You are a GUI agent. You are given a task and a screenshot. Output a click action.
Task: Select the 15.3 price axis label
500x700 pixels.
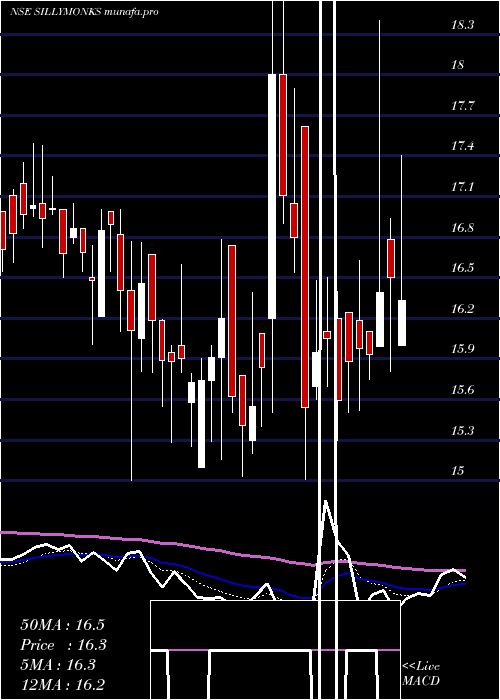click(462, 431)
